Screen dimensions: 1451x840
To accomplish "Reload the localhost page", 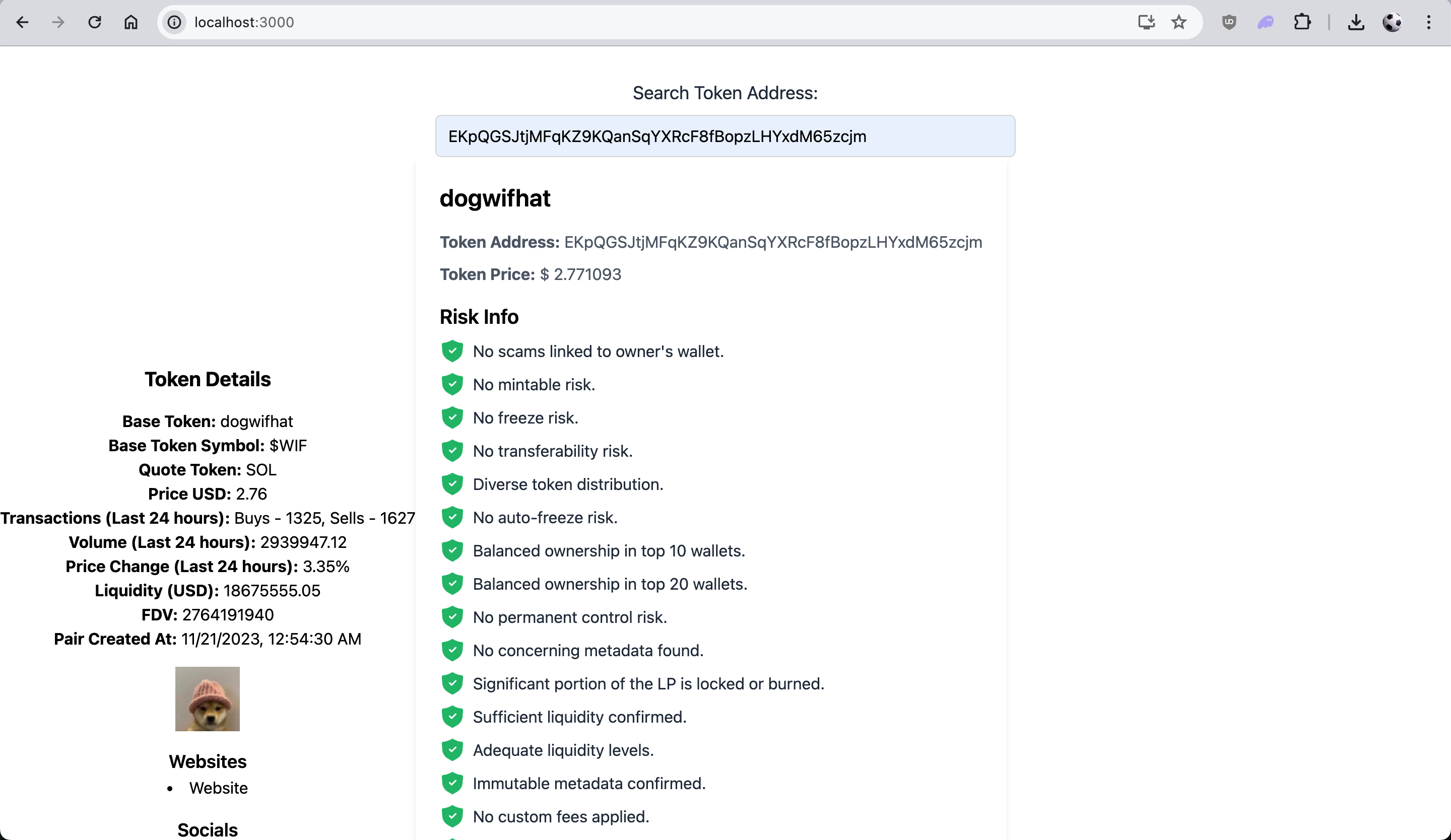I will (94, 23).
